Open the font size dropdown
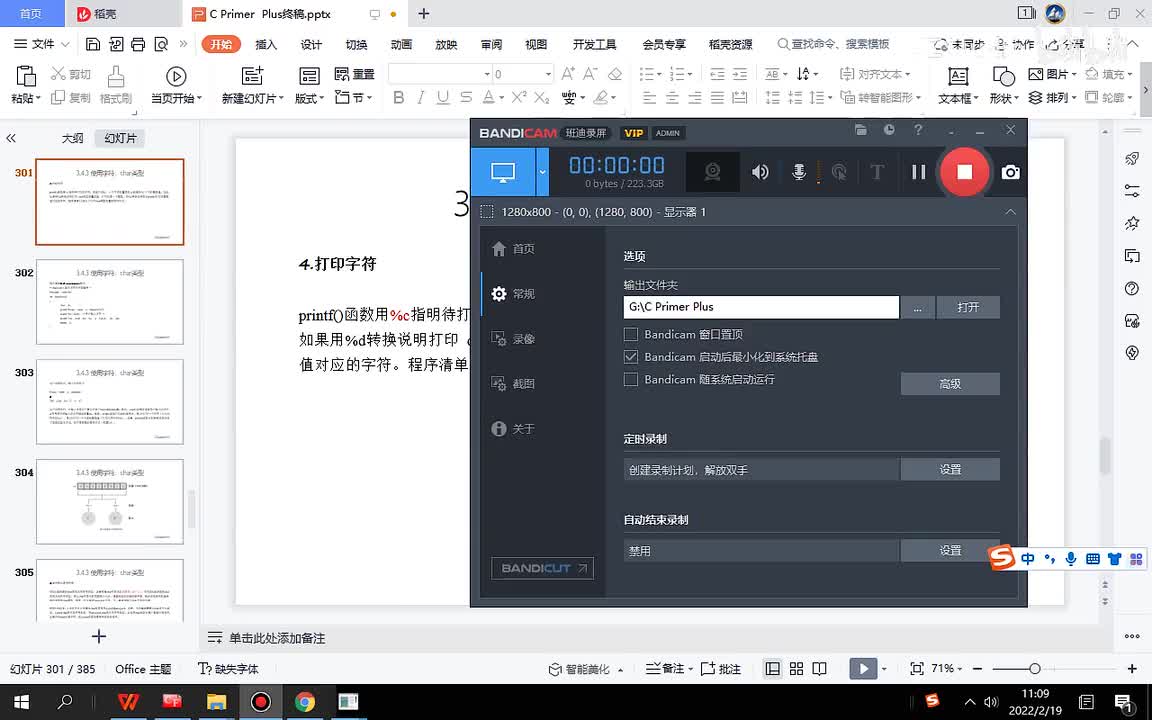This screenshot has width=1152, height=720. tap(548, 74)
